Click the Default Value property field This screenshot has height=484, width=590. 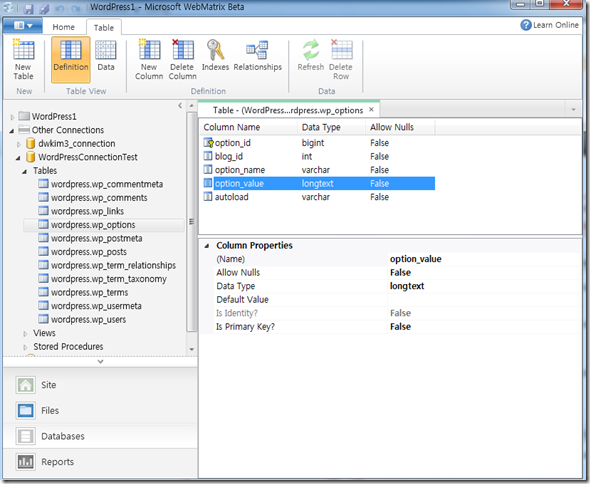(484, 300)
